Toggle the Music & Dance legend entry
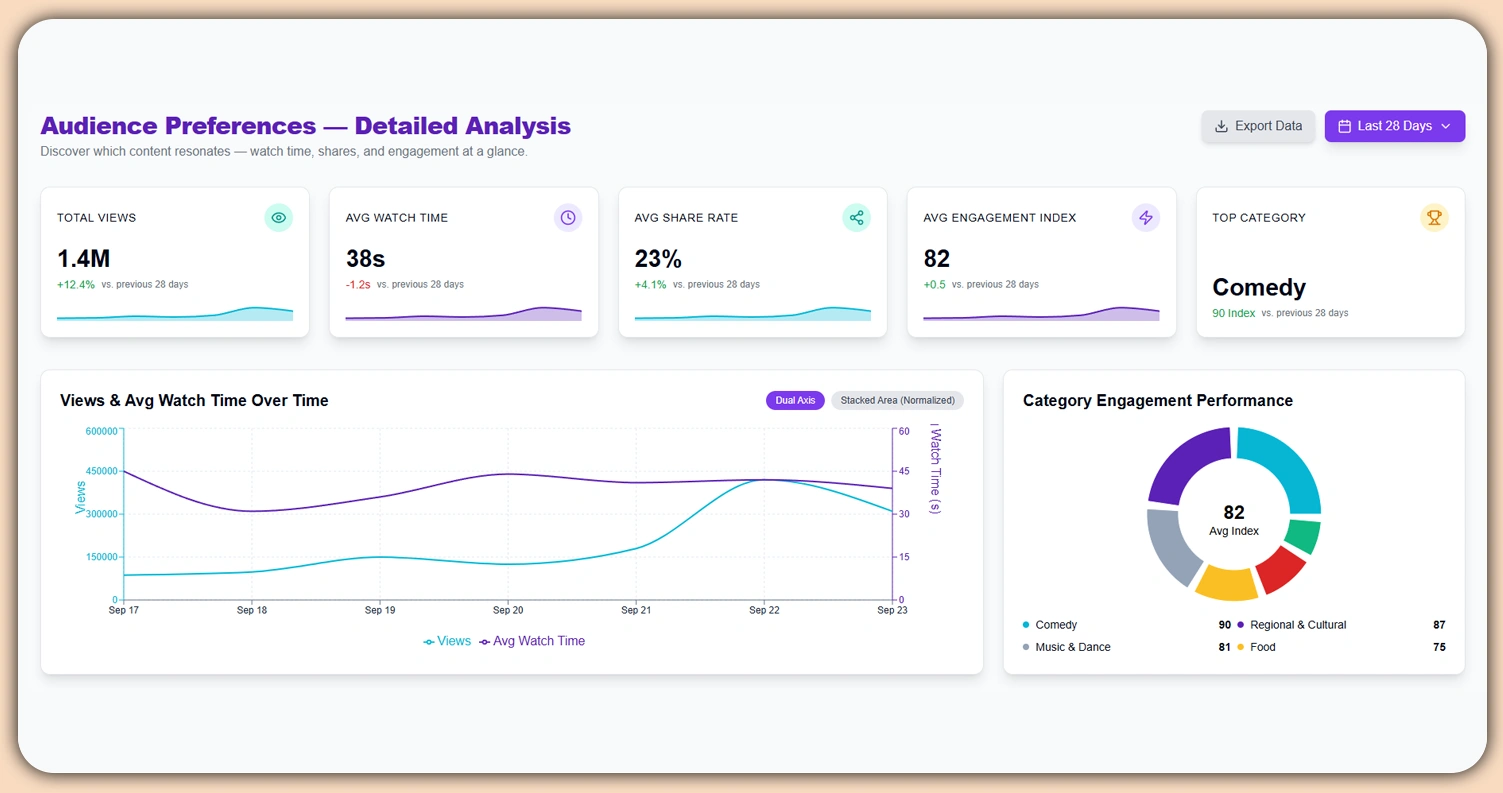The width and height of the screenshot is (1503, 793). point(1070,647)
